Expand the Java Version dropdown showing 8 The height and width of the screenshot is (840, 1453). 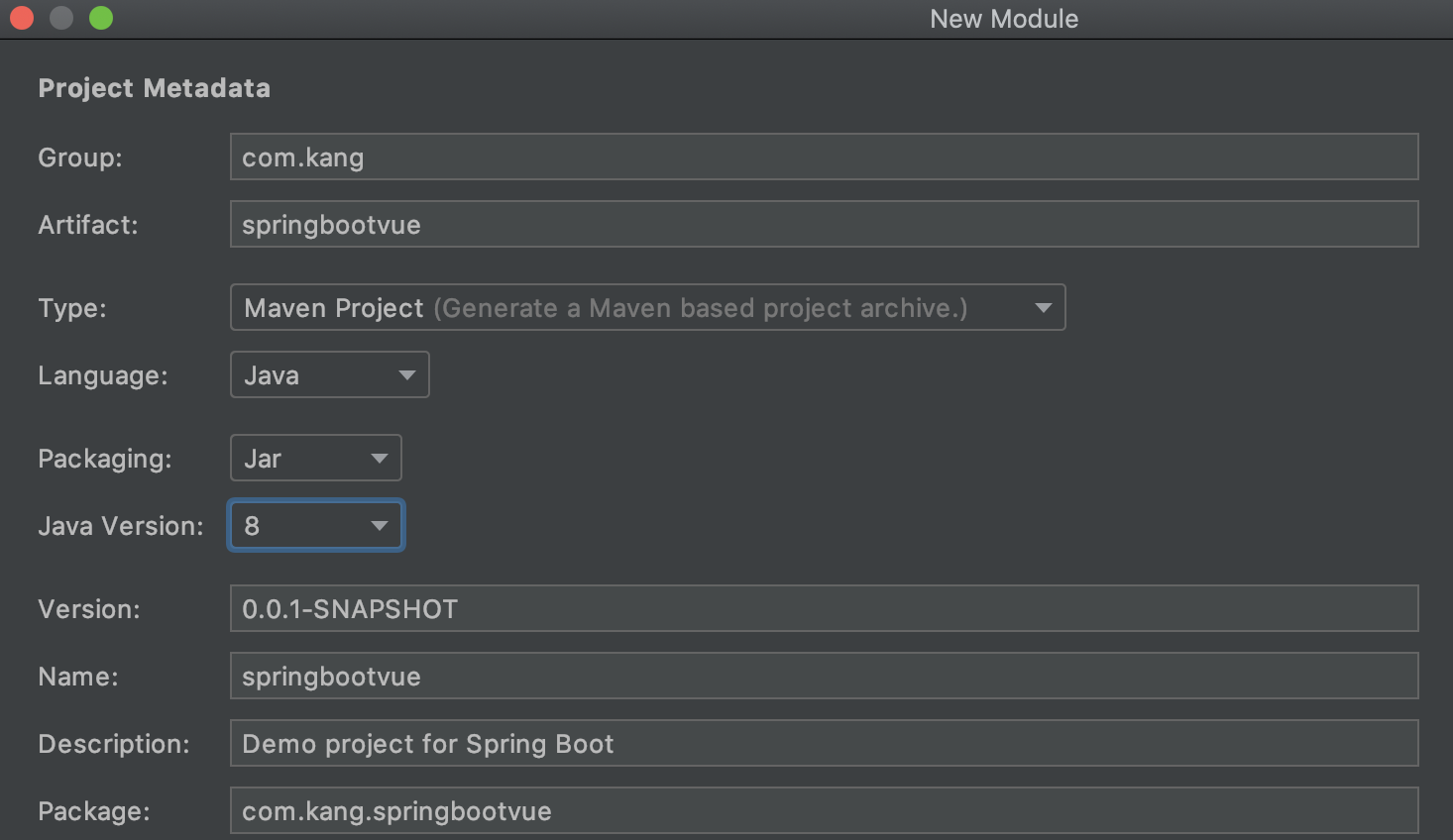click(x=315, y=526)
